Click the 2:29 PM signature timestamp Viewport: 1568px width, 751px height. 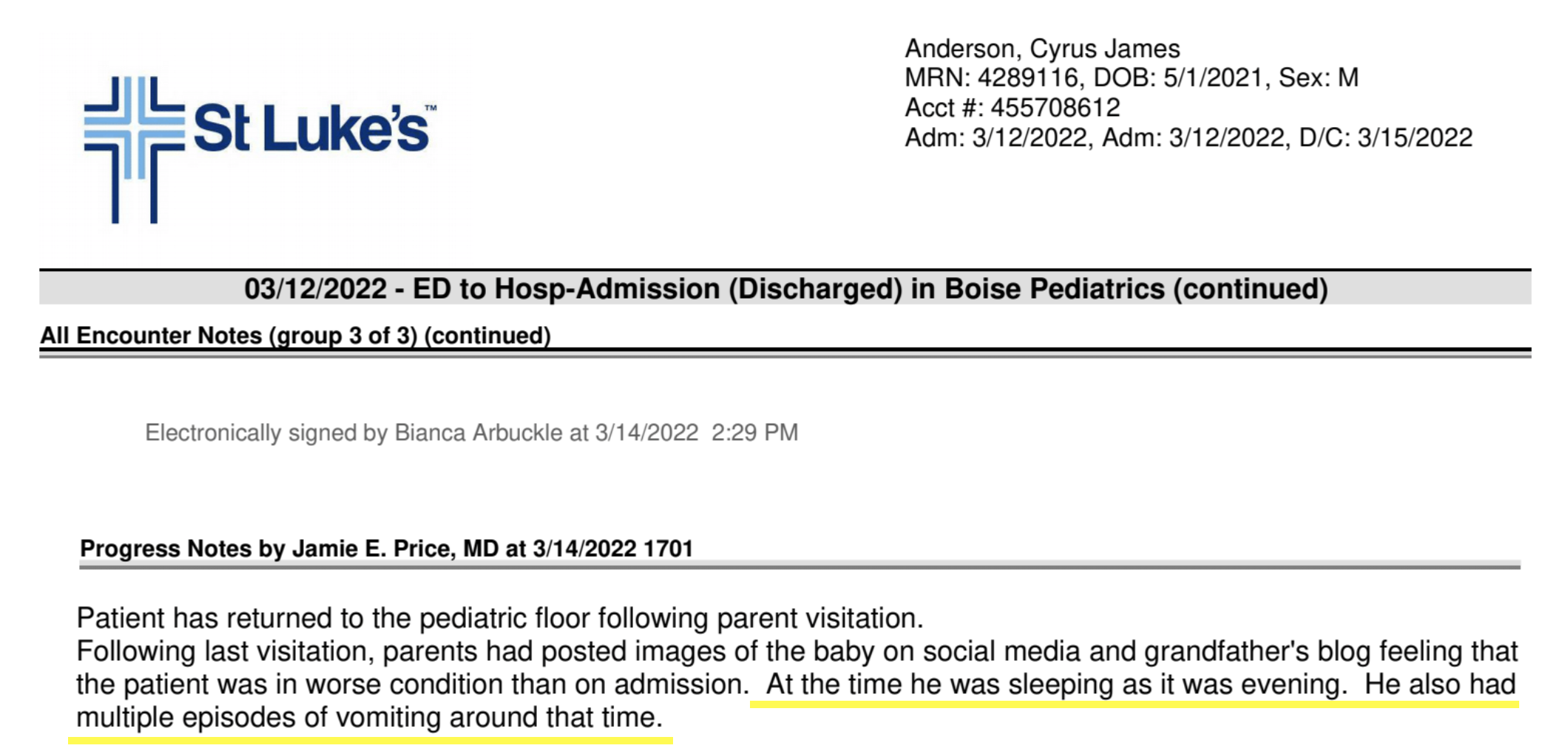tap(754, 432)
